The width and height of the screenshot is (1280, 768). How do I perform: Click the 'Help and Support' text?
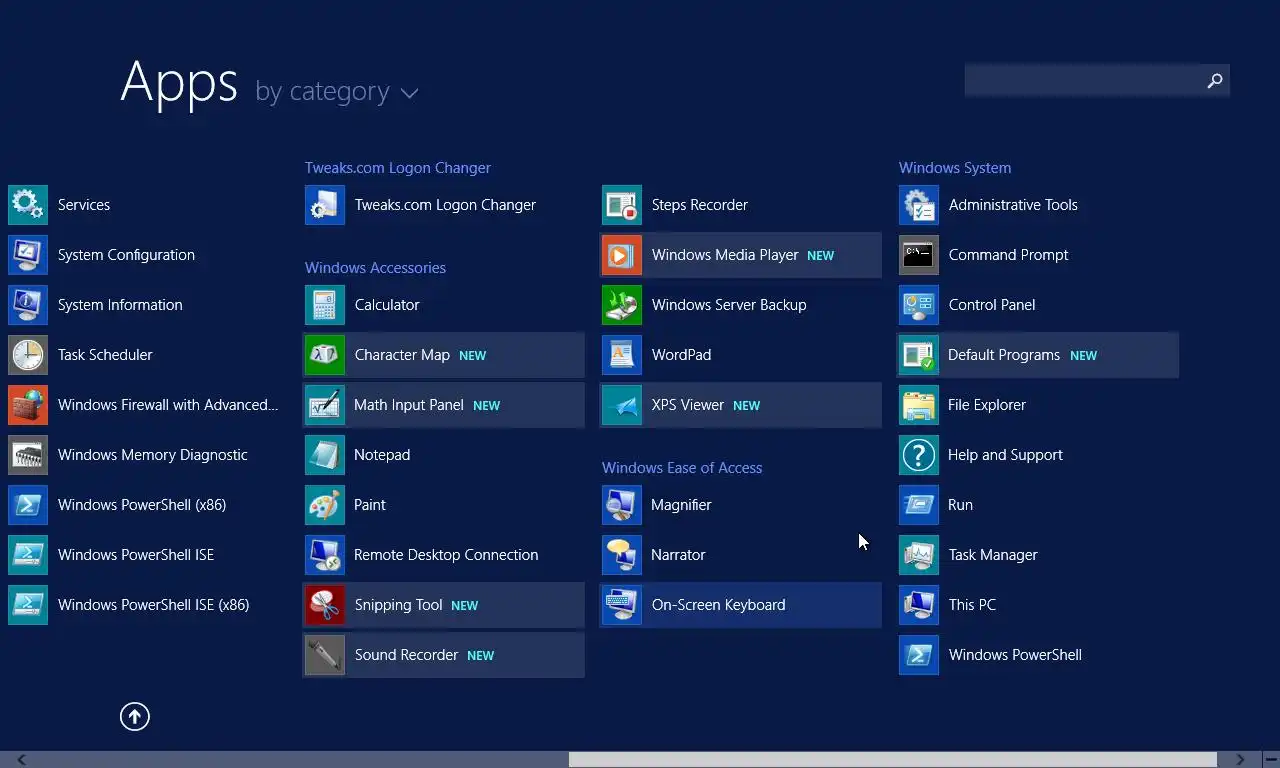pyautogui.click(x=1005, y=455)
